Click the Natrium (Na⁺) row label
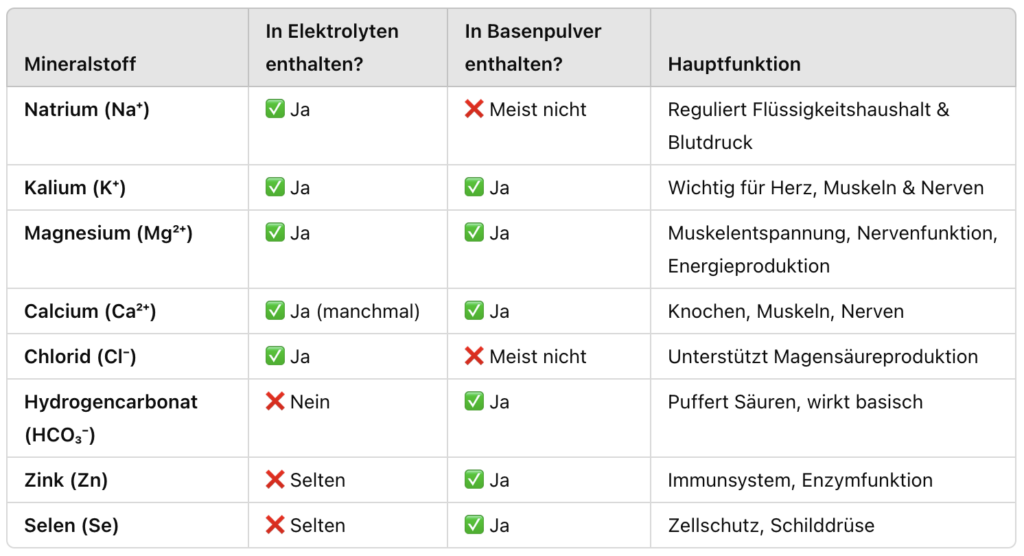The height and width of the screenshot is (556, 1024). coord(87,109)
